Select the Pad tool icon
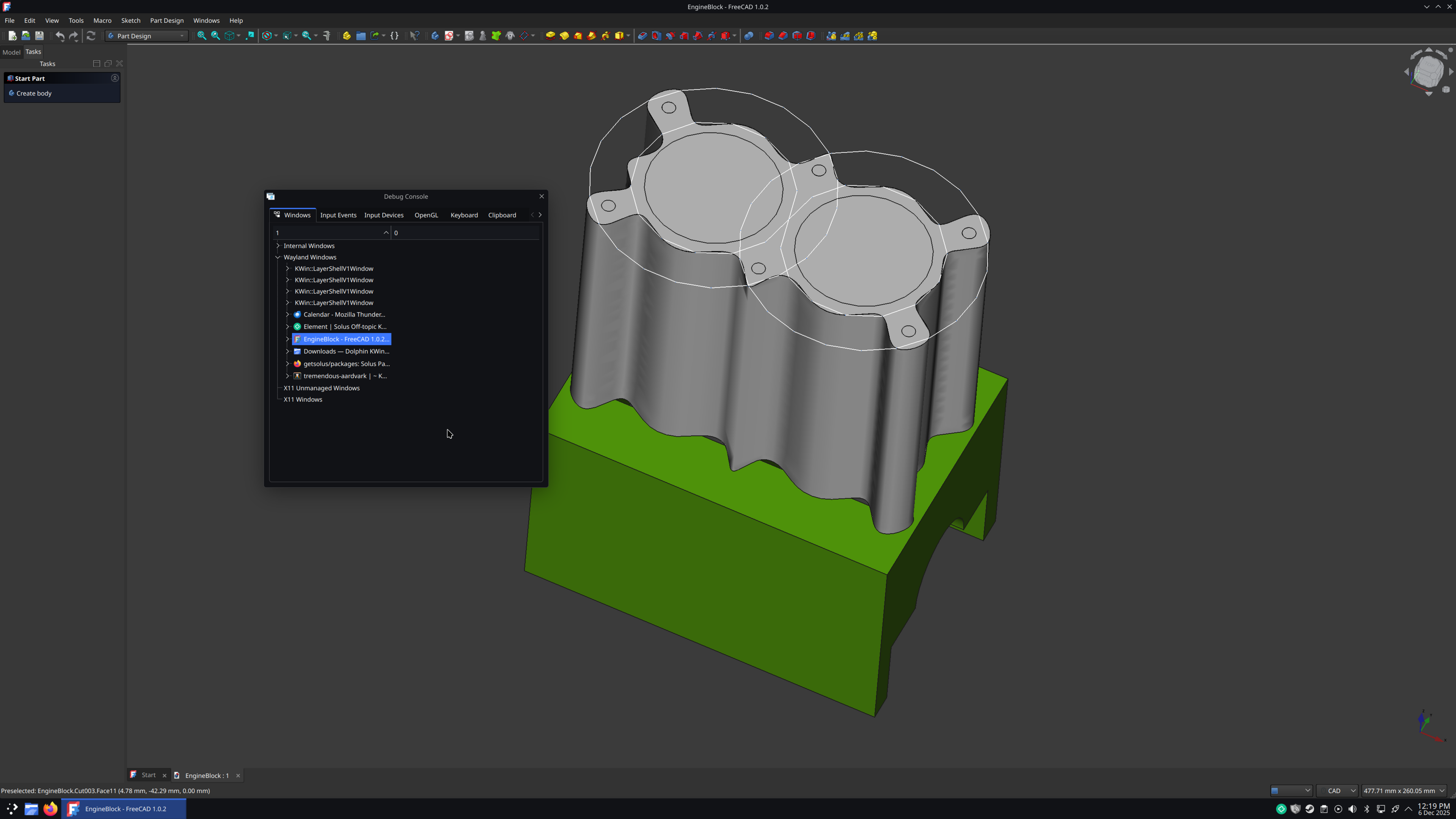 550,36
